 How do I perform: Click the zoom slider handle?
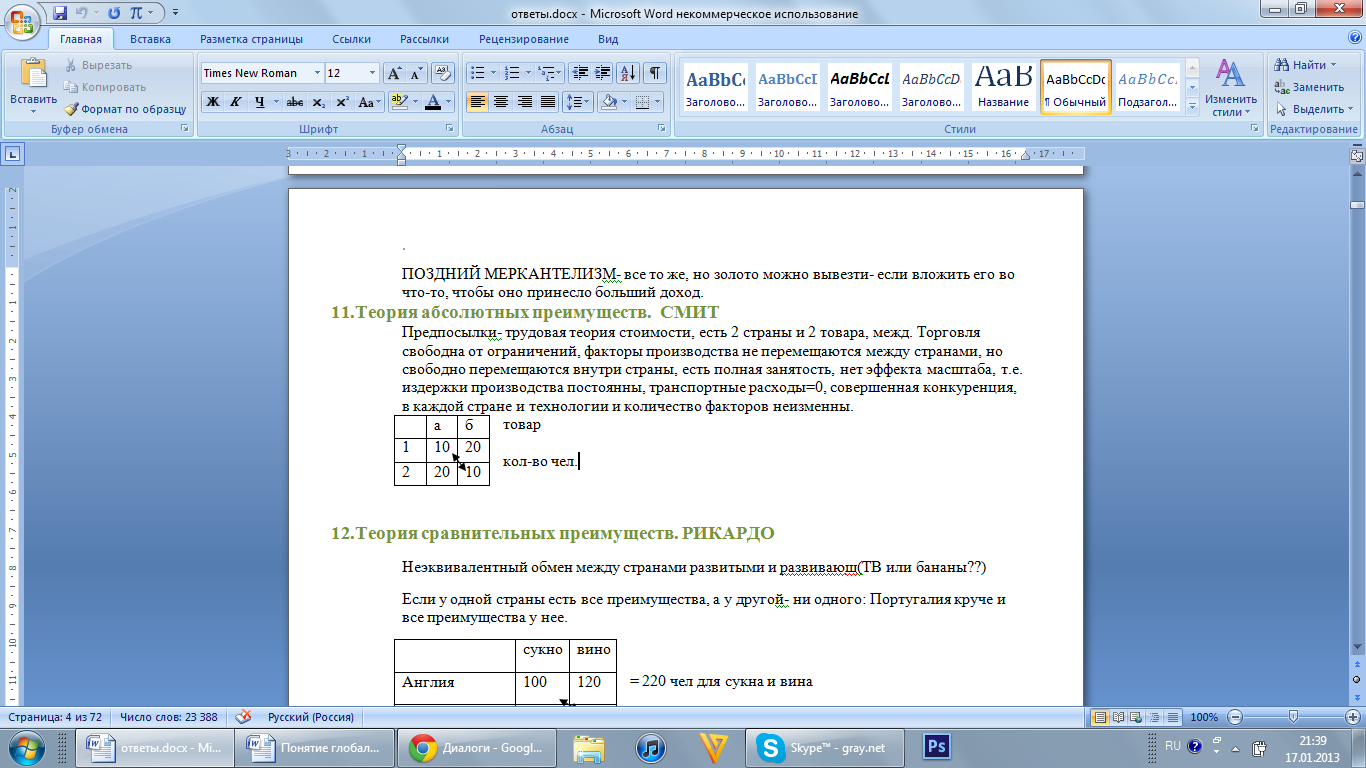point(1293,717)
